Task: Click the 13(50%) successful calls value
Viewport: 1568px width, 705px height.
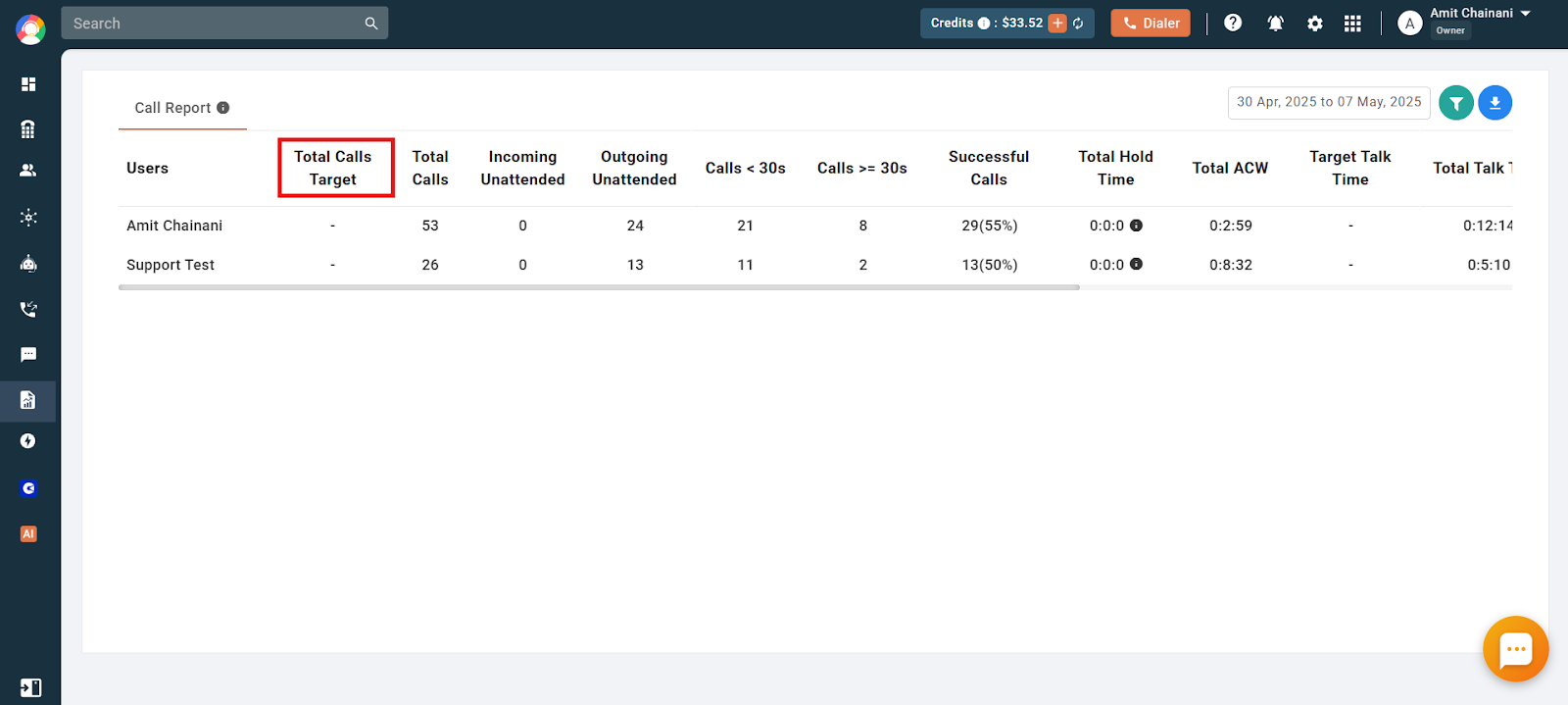Action: pyautogui.click(x=990, y=265)
